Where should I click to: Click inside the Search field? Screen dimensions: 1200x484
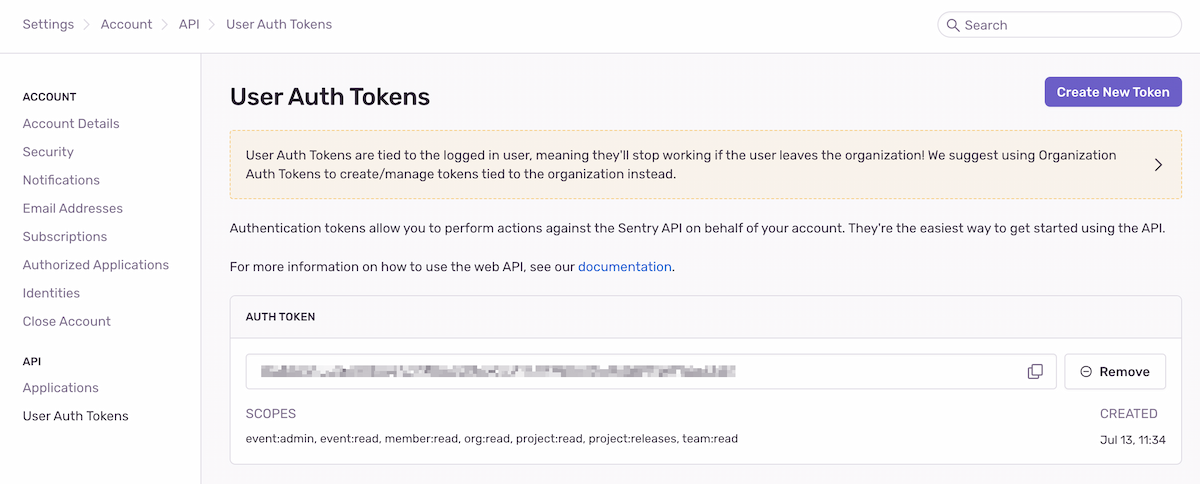point(1065,25)
